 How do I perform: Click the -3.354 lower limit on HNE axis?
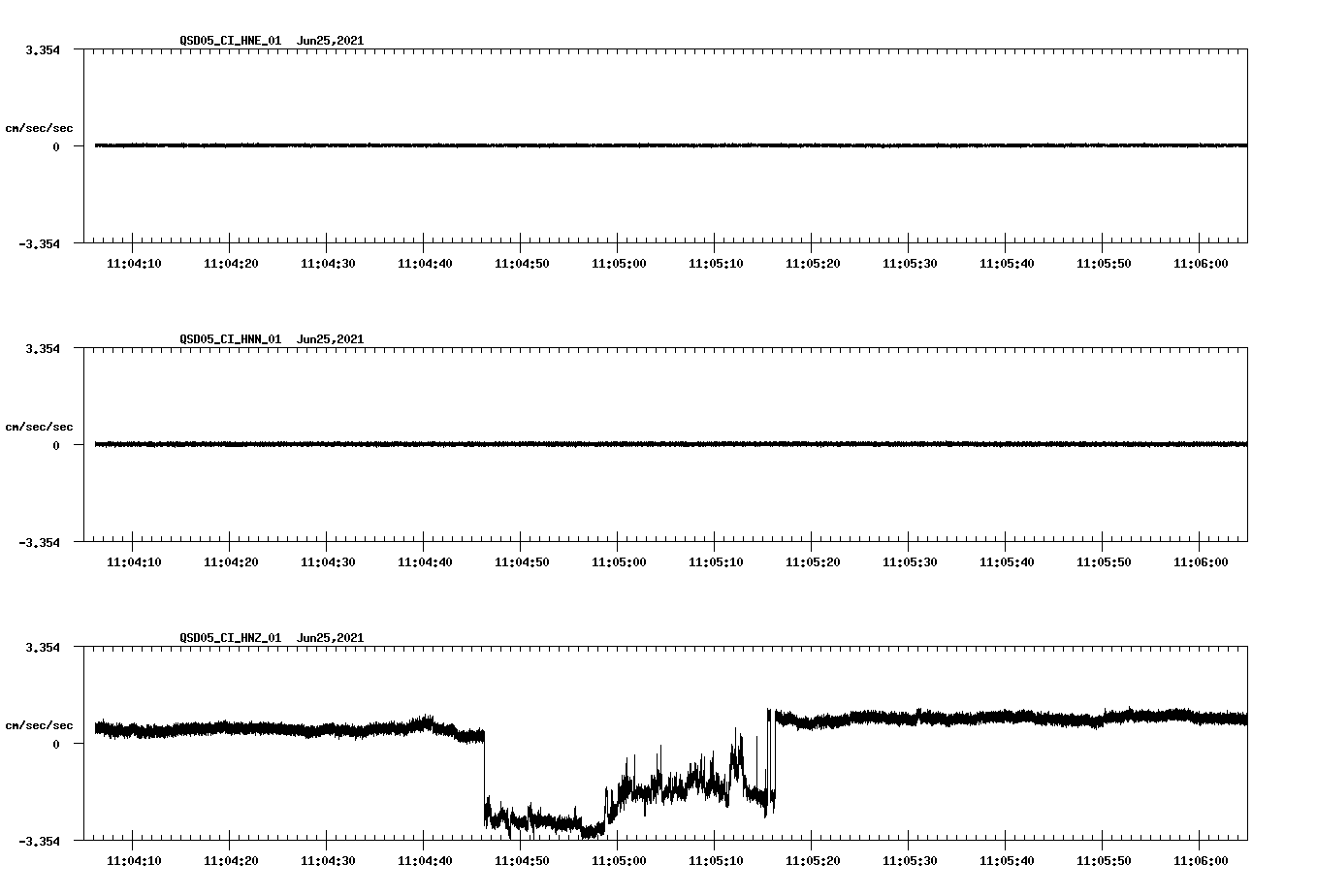[40, 243]
